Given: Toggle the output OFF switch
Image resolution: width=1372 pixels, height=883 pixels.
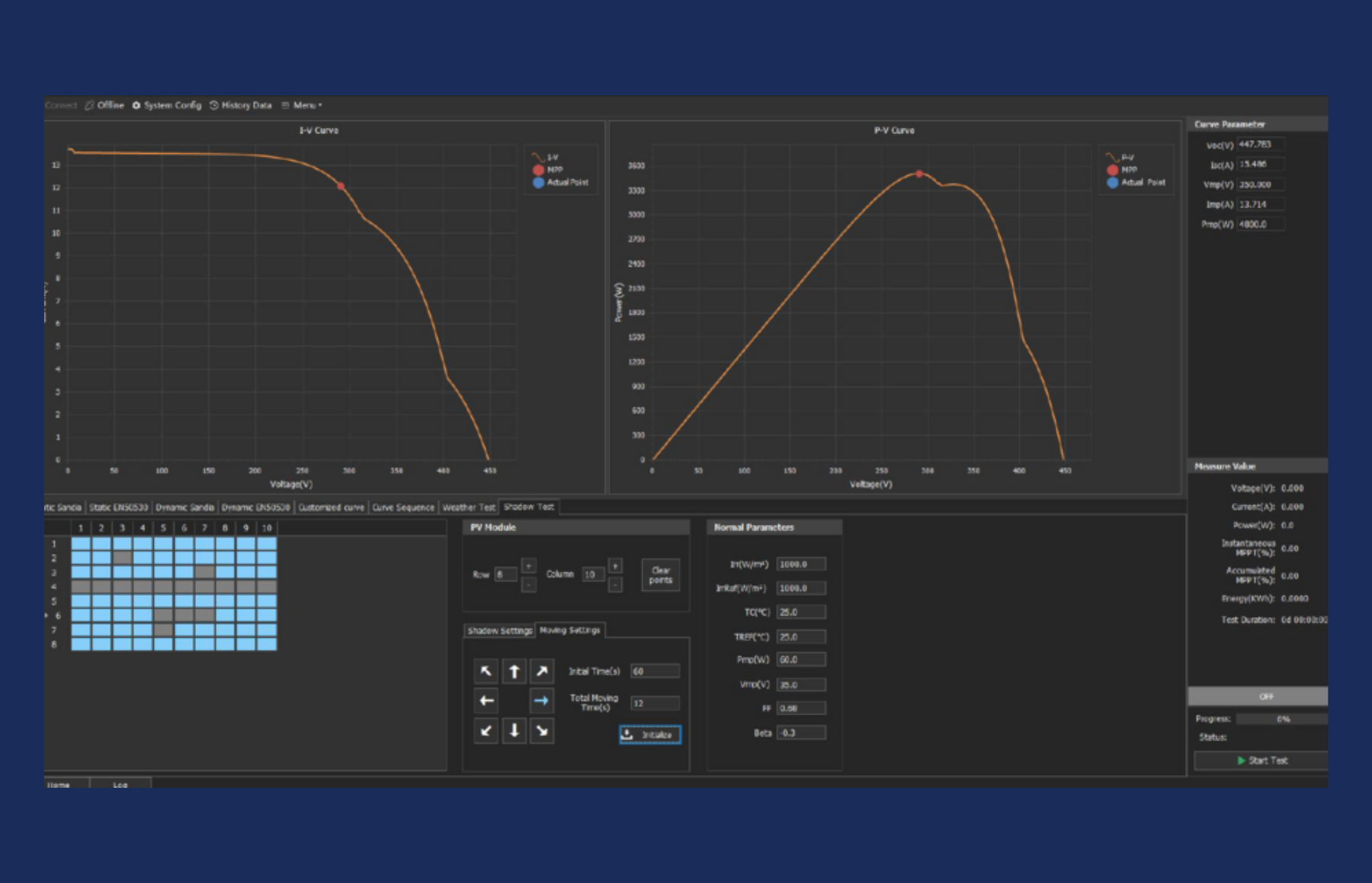Looking at the screenshot, I should point(1265,696).
